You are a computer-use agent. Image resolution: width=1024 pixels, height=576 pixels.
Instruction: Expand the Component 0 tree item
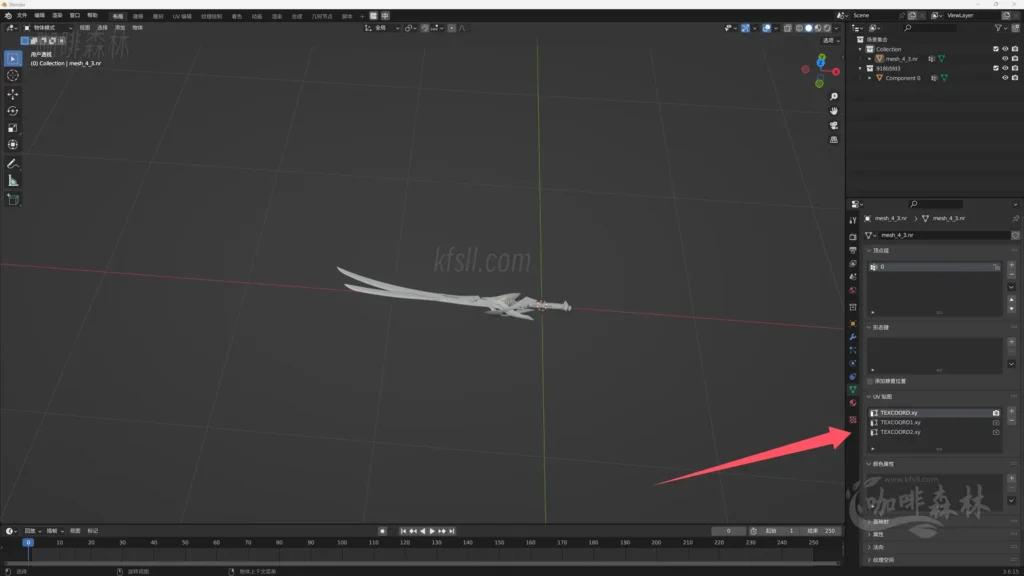pos(870,78)
